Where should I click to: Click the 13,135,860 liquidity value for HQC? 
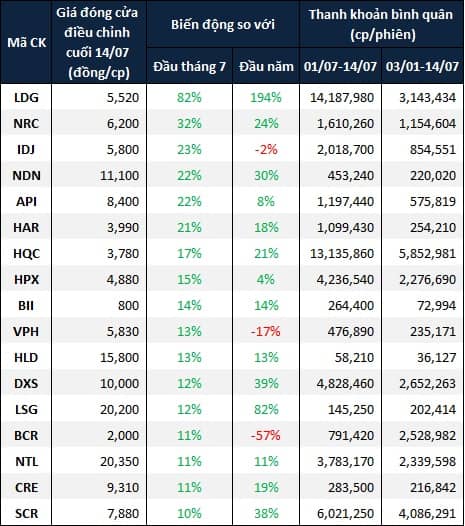[x=342, y=254]
